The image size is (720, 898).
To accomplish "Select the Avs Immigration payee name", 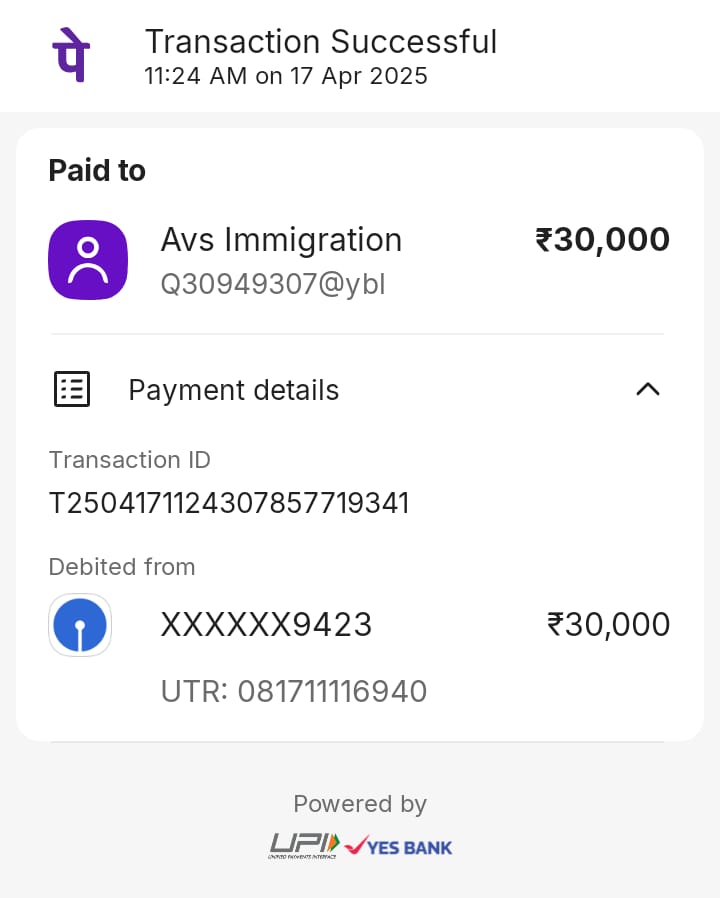I will click(281, 240).
